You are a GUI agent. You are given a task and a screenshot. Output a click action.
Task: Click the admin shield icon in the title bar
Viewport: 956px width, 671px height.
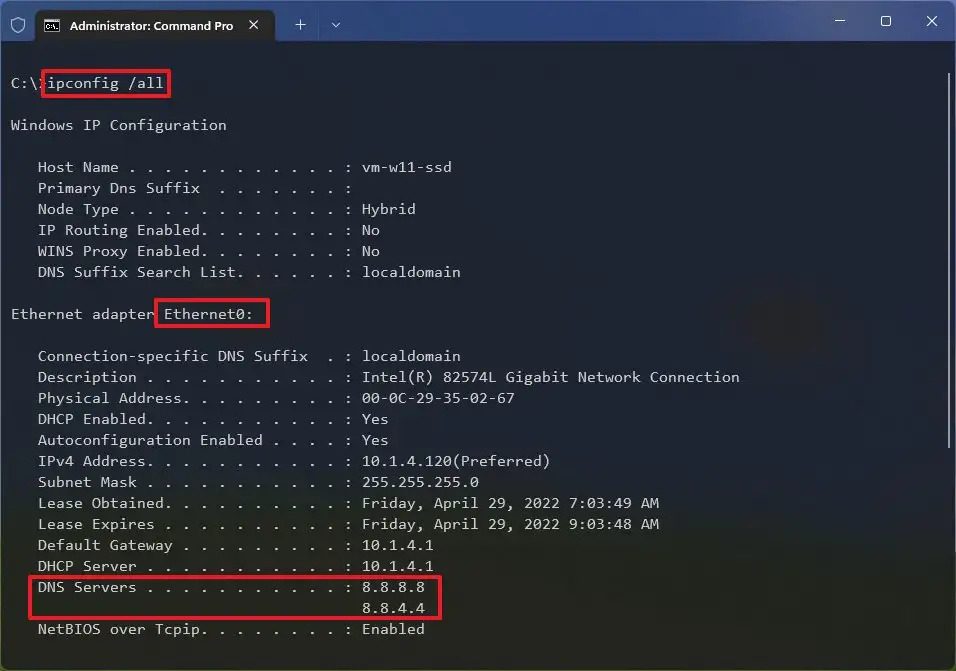coord(18,24)
